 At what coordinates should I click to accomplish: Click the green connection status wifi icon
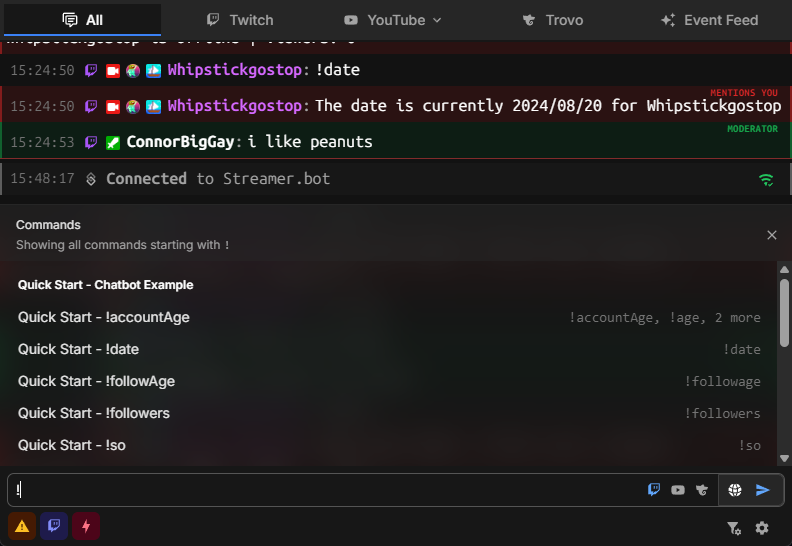pyautogui.click(x=766, y=180)
